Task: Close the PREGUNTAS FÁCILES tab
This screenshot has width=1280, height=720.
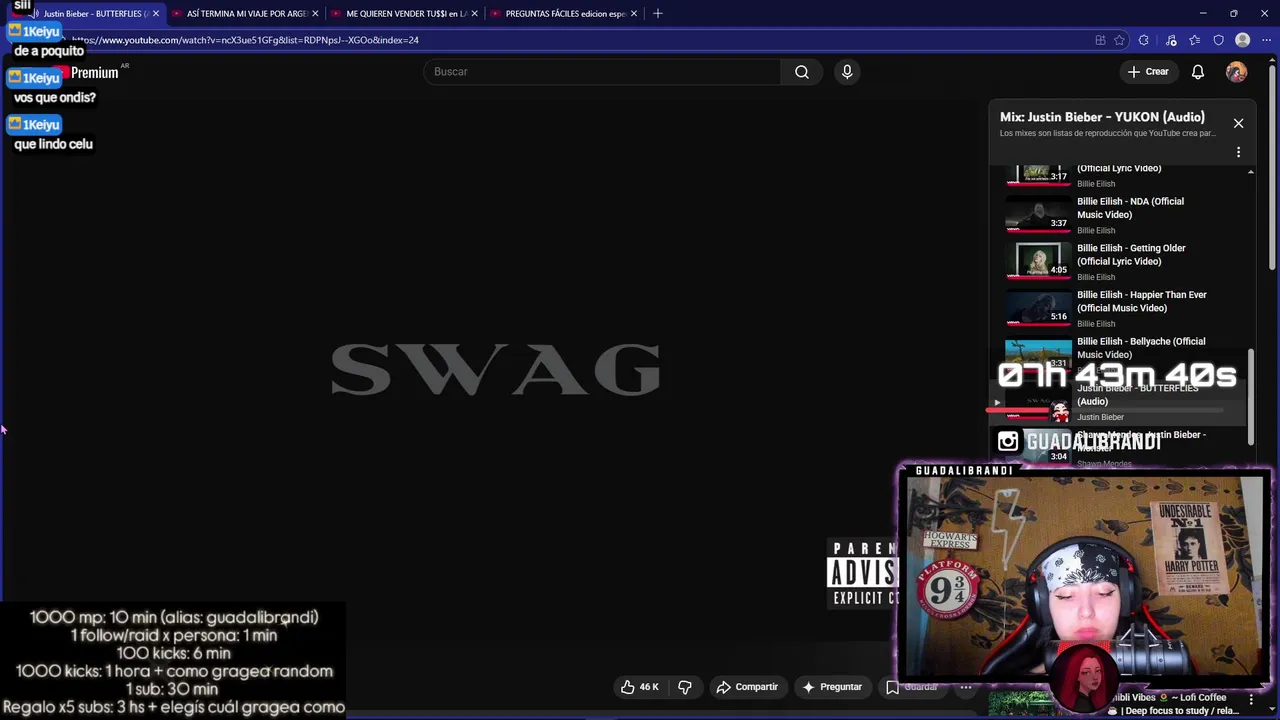Action: point(634,14)
